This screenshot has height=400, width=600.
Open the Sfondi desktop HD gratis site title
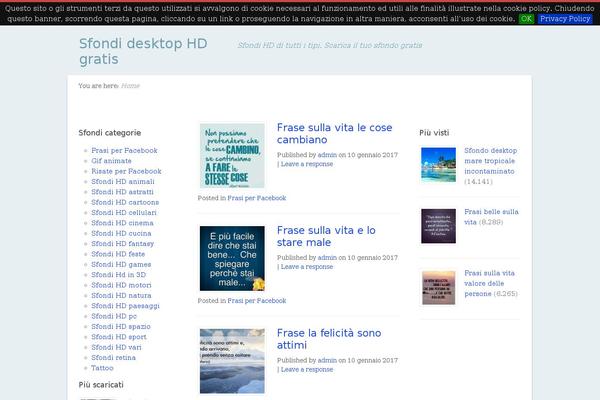pos(143,51)
